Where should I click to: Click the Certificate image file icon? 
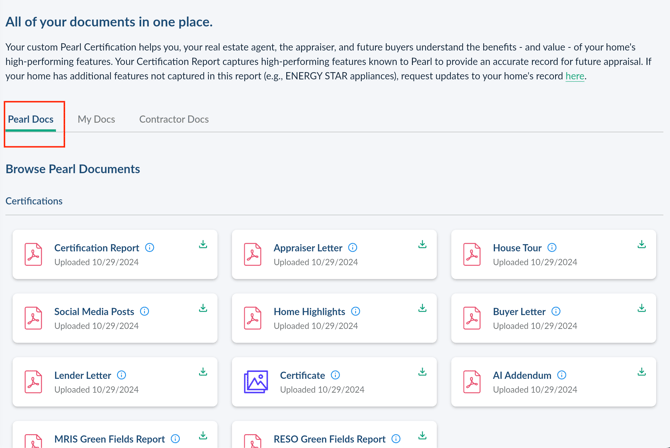coord(256,382)
